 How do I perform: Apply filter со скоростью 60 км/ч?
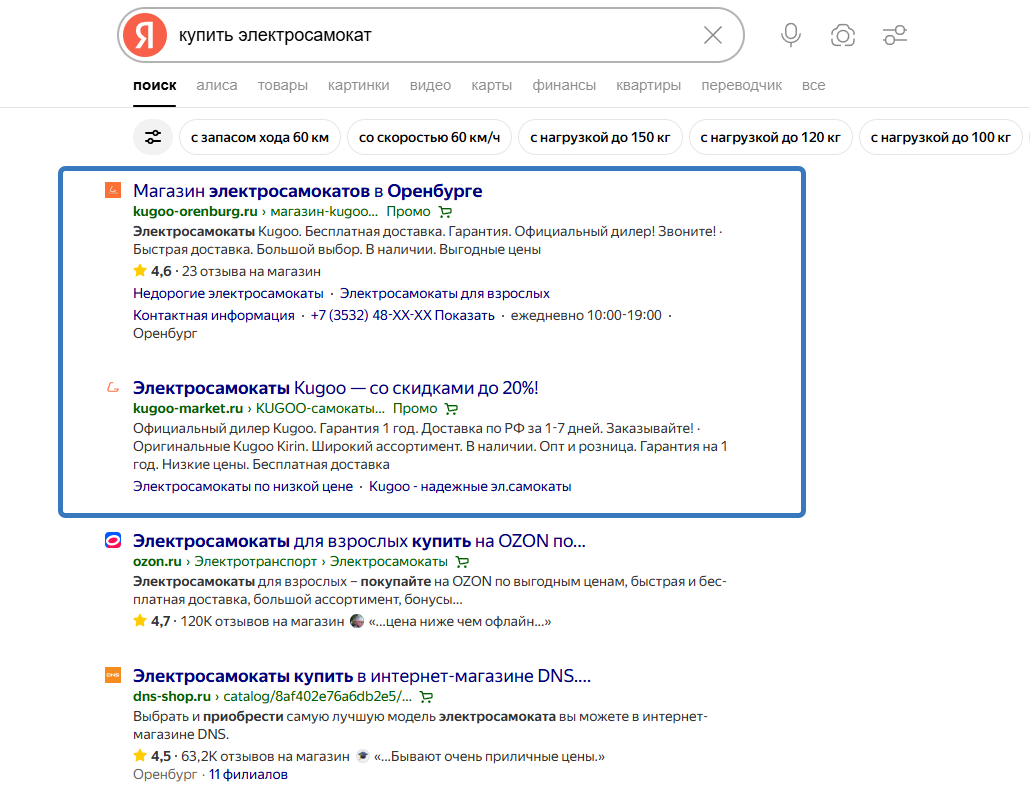(x=430, y=137)
